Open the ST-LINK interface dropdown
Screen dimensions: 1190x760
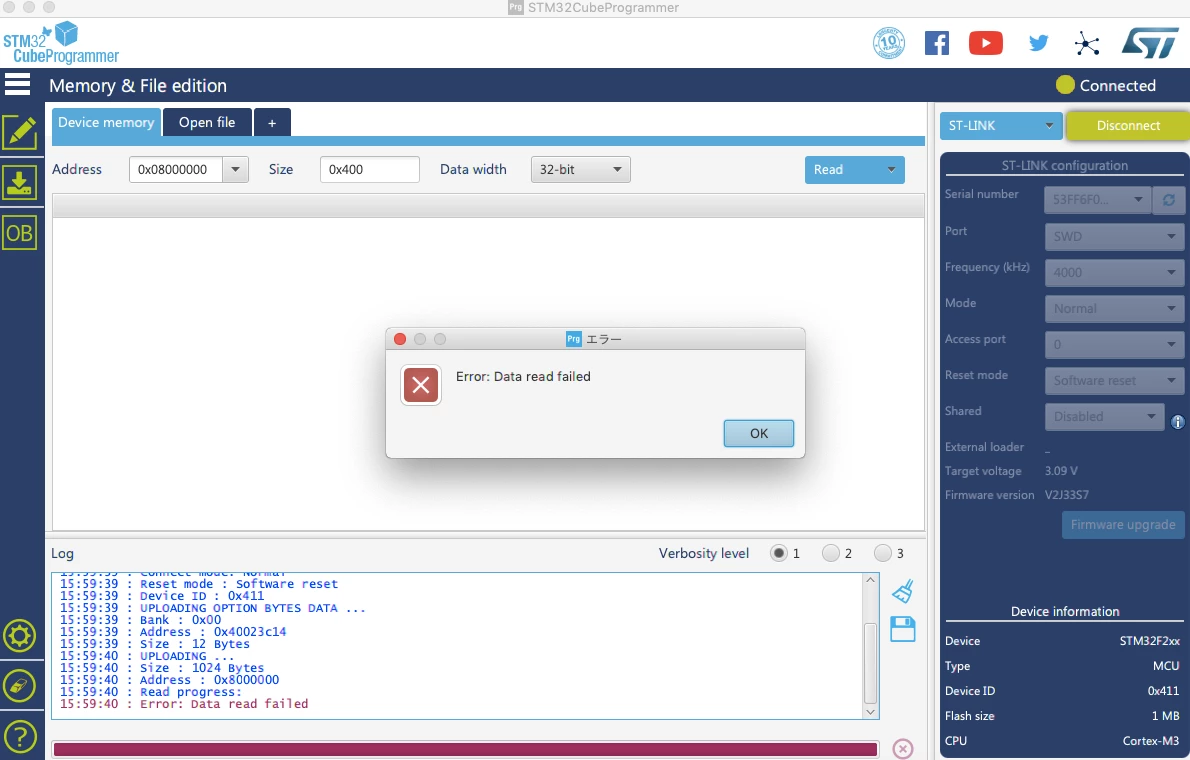click(1000, 125)
